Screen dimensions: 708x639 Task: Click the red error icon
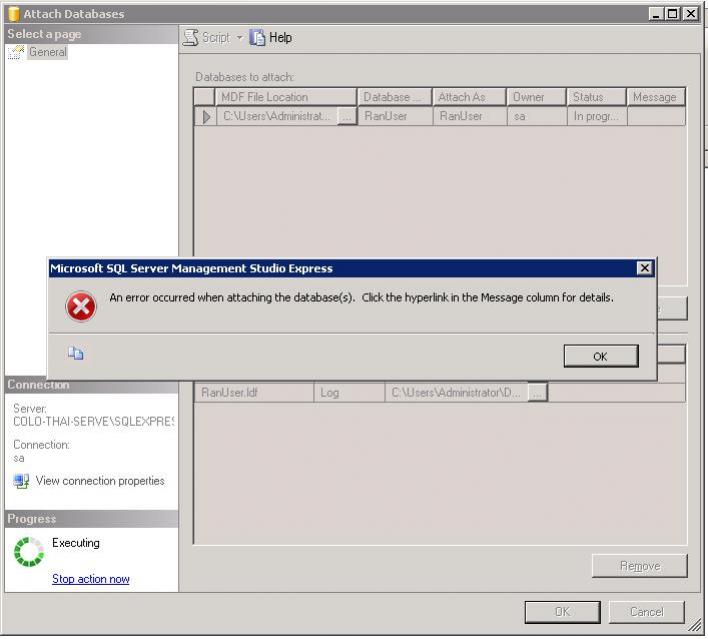[81, 306]
